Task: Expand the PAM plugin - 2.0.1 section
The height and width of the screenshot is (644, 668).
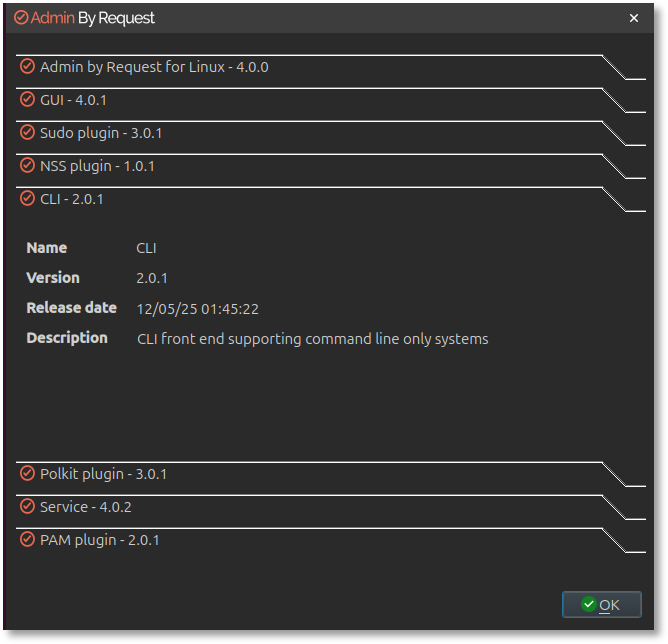Action: (100, 540)
